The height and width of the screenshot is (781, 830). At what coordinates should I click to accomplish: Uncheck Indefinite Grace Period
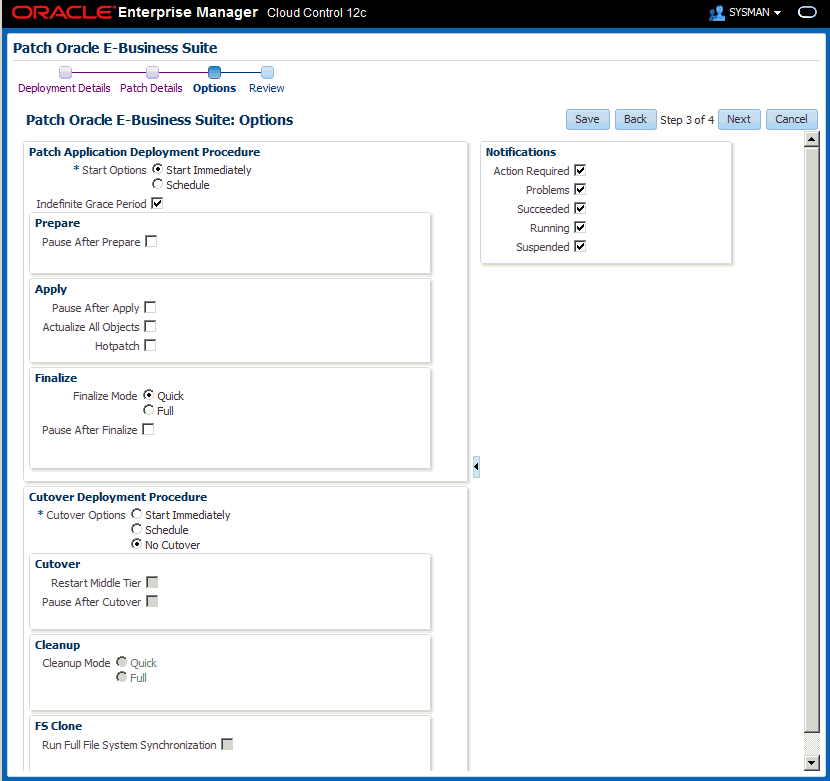click(157, 203)
